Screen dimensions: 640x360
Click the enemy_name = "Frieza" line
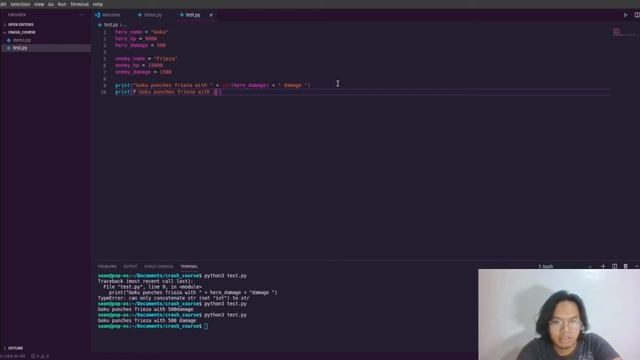tap(146, 59)
